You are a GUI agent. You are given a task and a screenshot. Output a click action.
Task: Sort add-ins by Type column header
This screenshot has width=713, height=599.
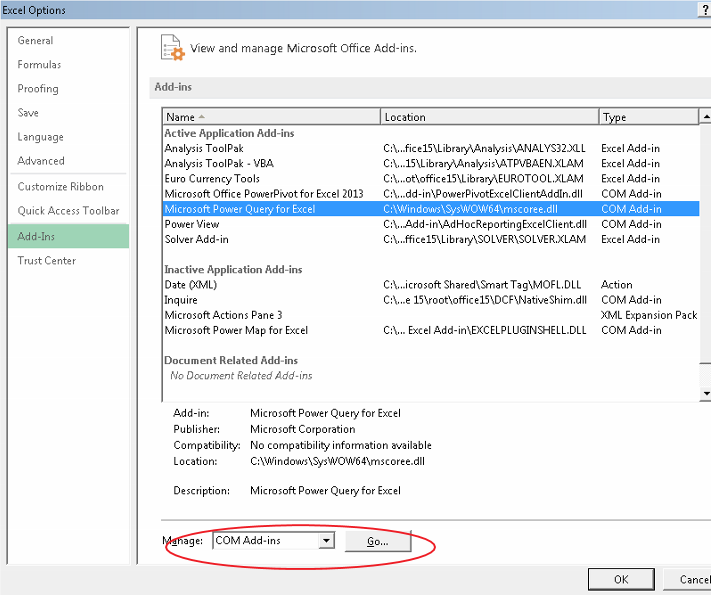point(648,117)
